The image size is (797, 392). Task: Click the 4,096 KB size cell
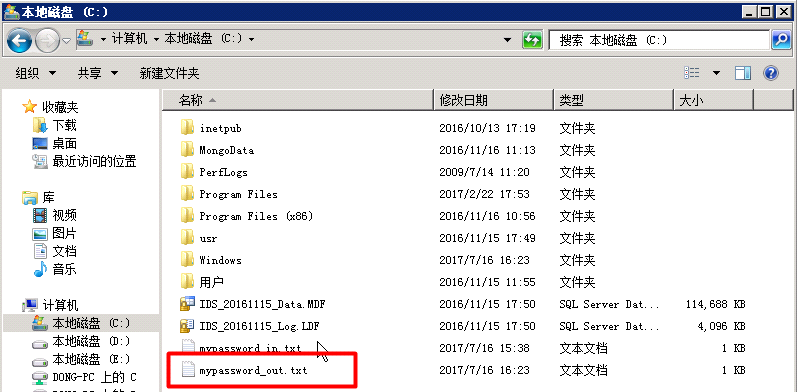721,326
